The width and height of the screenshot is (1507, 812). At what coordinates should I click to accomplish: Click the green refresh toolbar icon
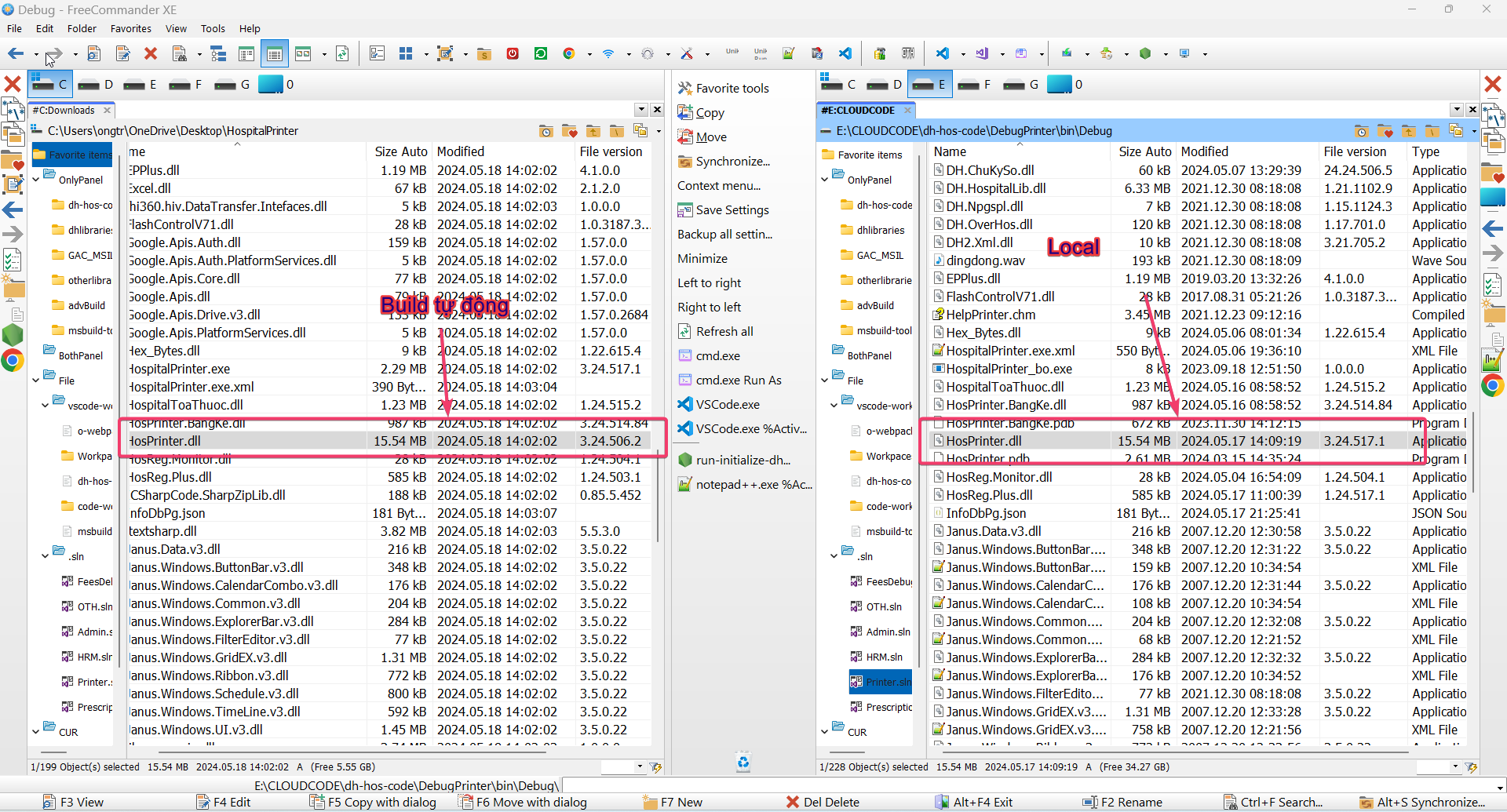click(x=541, y=53)
